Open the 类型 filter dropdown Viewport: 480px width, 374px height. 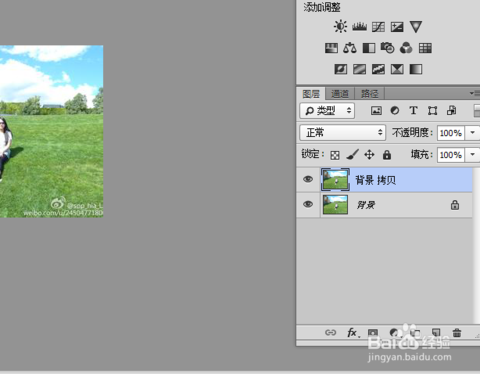(327, 111)
